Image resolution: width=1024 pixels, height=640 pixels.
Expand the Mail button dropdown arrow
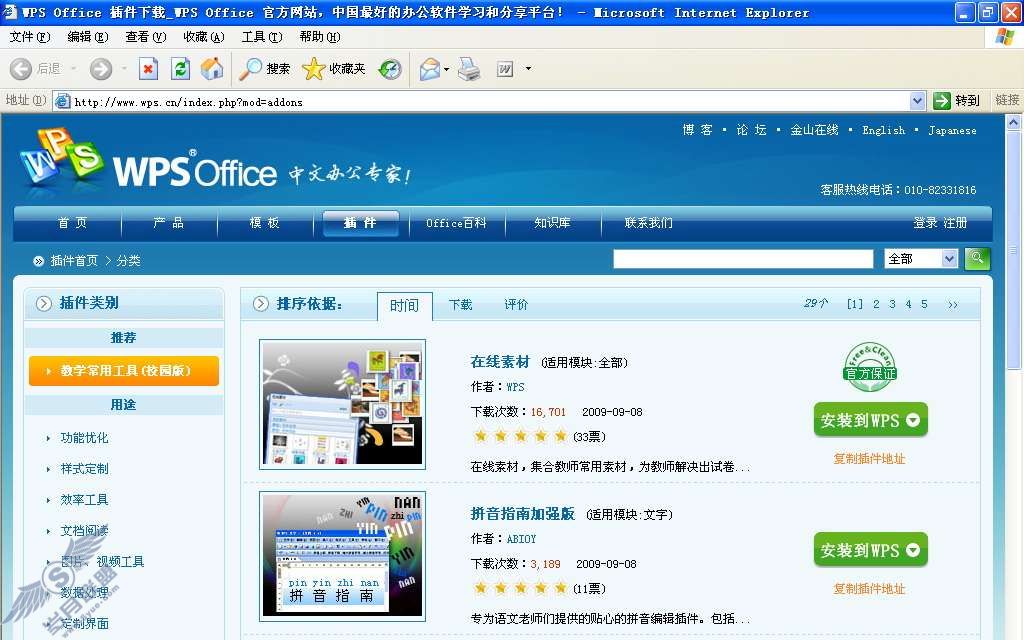click(x=447, y=69)
